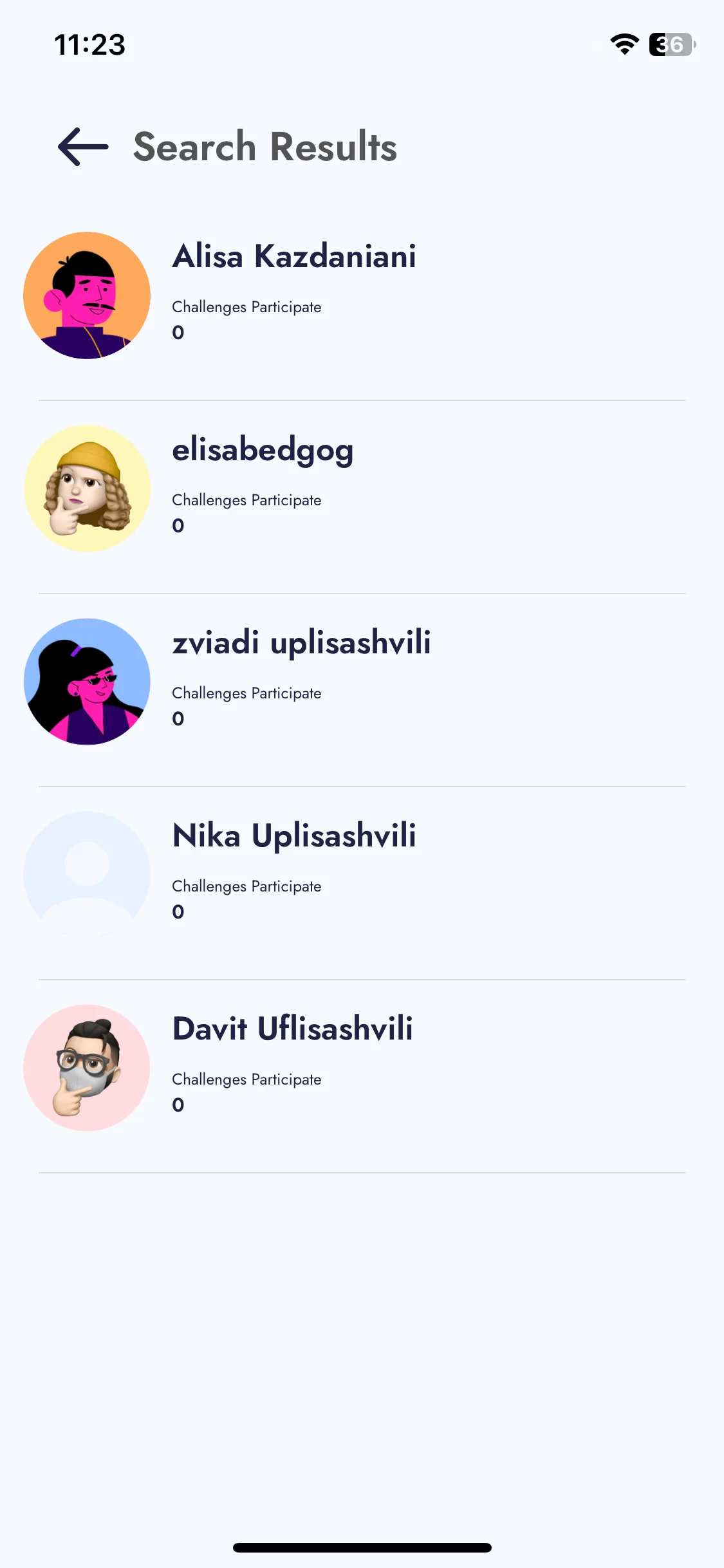The width and height of the screenshot is (724, 1568).
Task: Select the Alisa Kazdaniani name
Action: (x=294, y=256)
